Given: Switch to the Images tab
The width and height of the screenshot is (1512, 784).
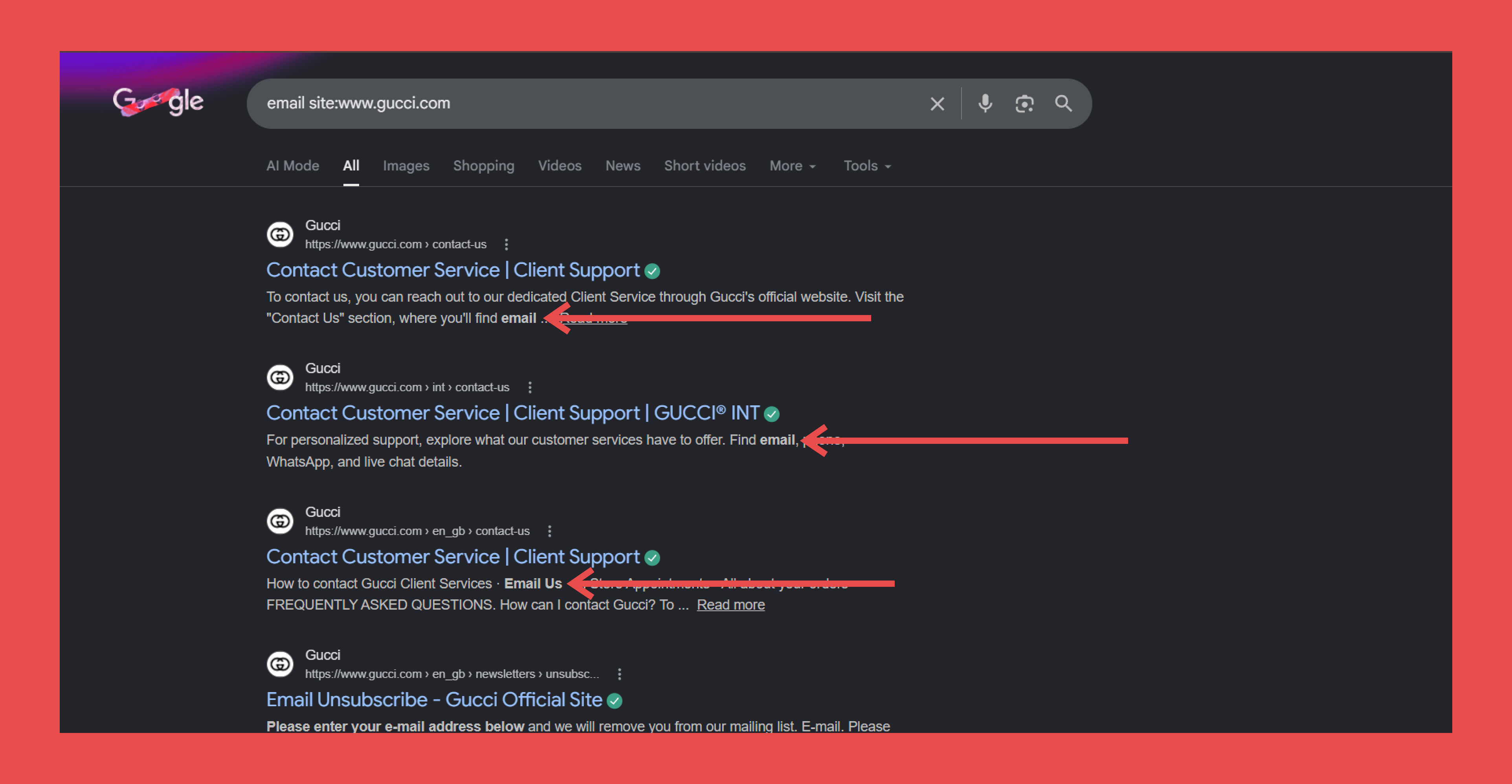Looking at the screenshot, I should [406, 166].
